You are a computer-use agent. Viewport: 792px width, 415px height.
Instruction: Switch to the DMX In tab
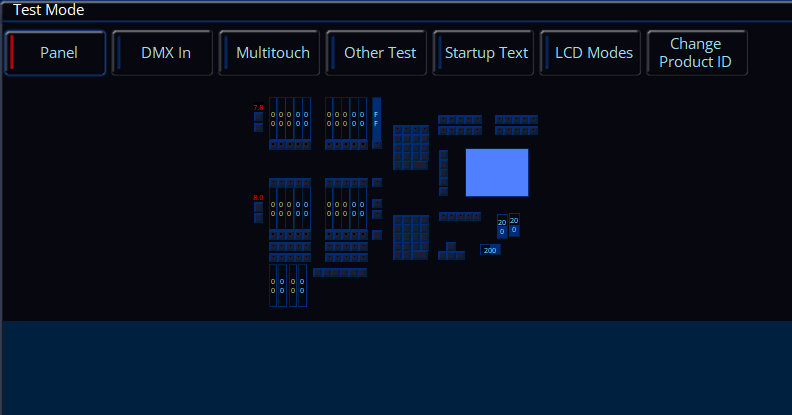[x=165, y=53]
